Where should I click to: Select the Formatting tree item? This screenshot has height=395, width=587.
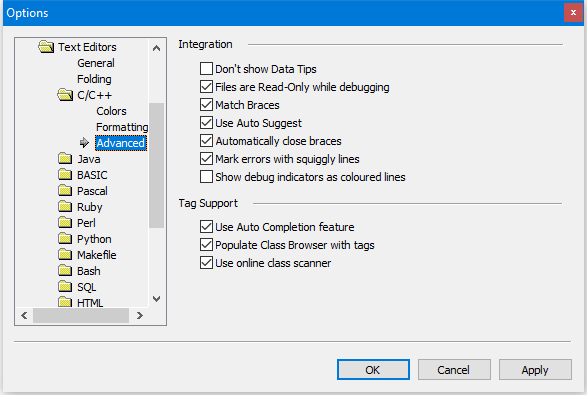click(122, 127)
